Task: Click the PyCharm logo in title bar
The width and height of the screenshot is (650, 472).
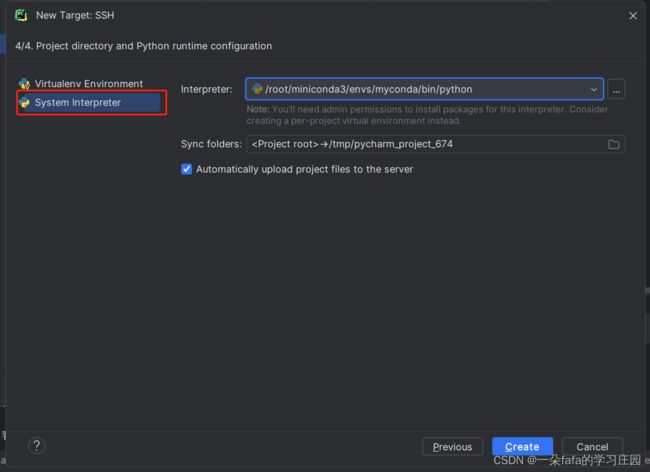Action: click(x=20, y=15)
